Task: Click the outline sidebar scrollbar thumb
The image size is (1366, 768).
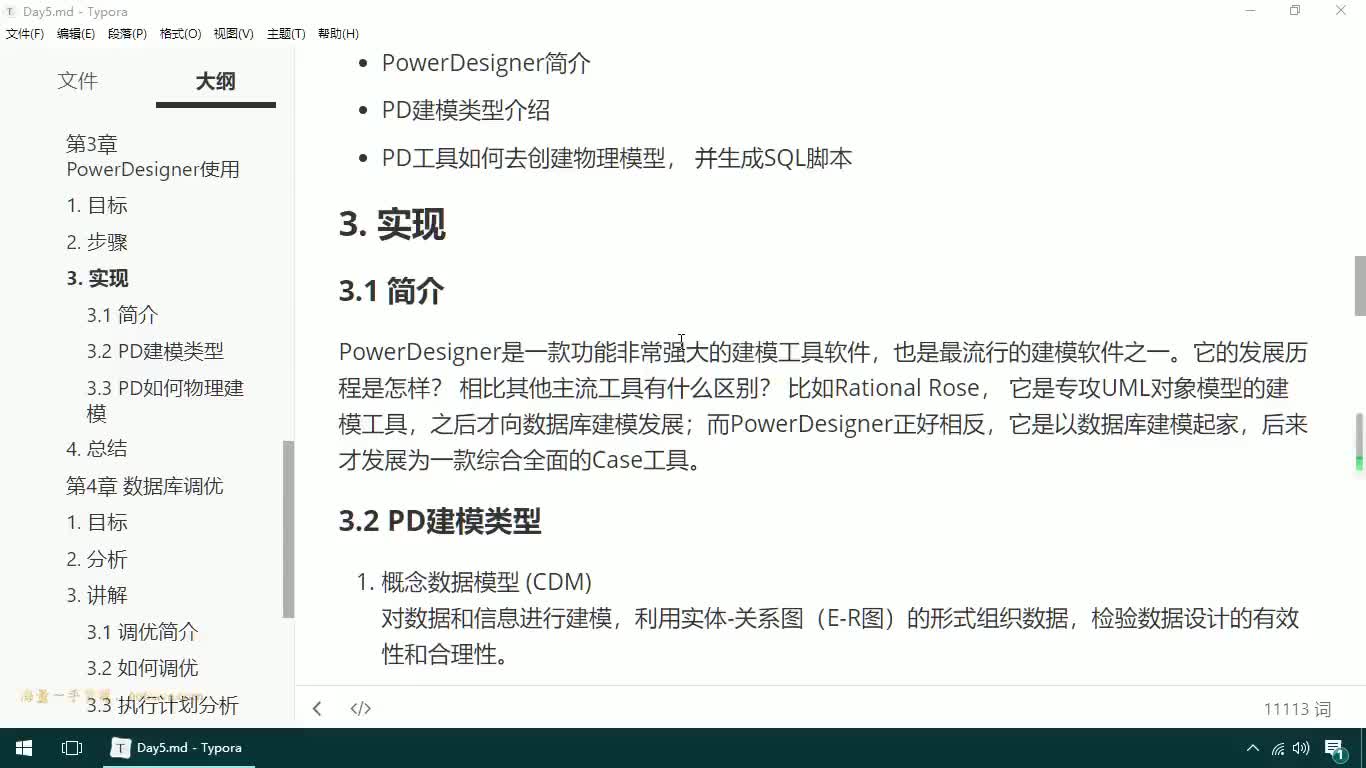Action: coord(289,530)
